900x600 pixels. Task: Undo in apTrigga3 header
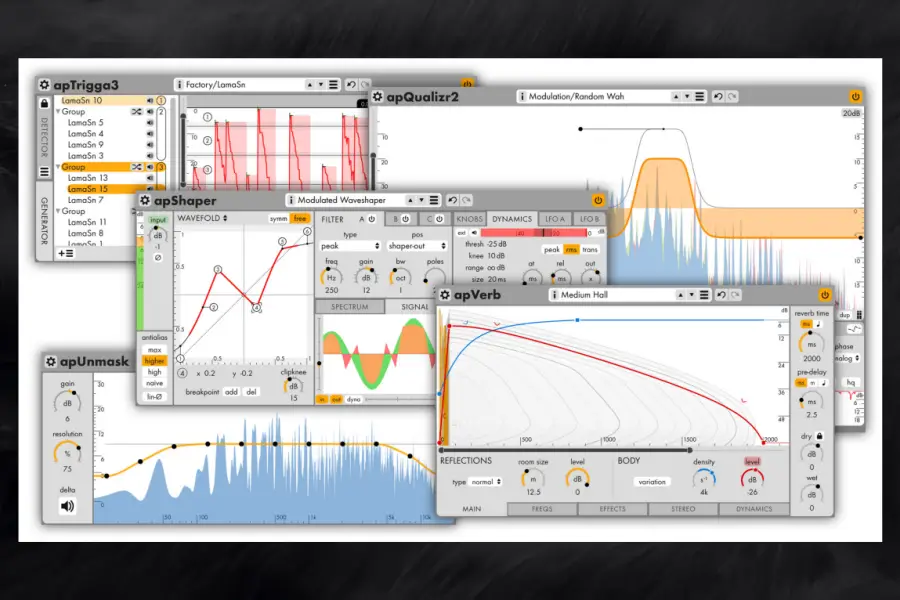(x=351, y=85)
